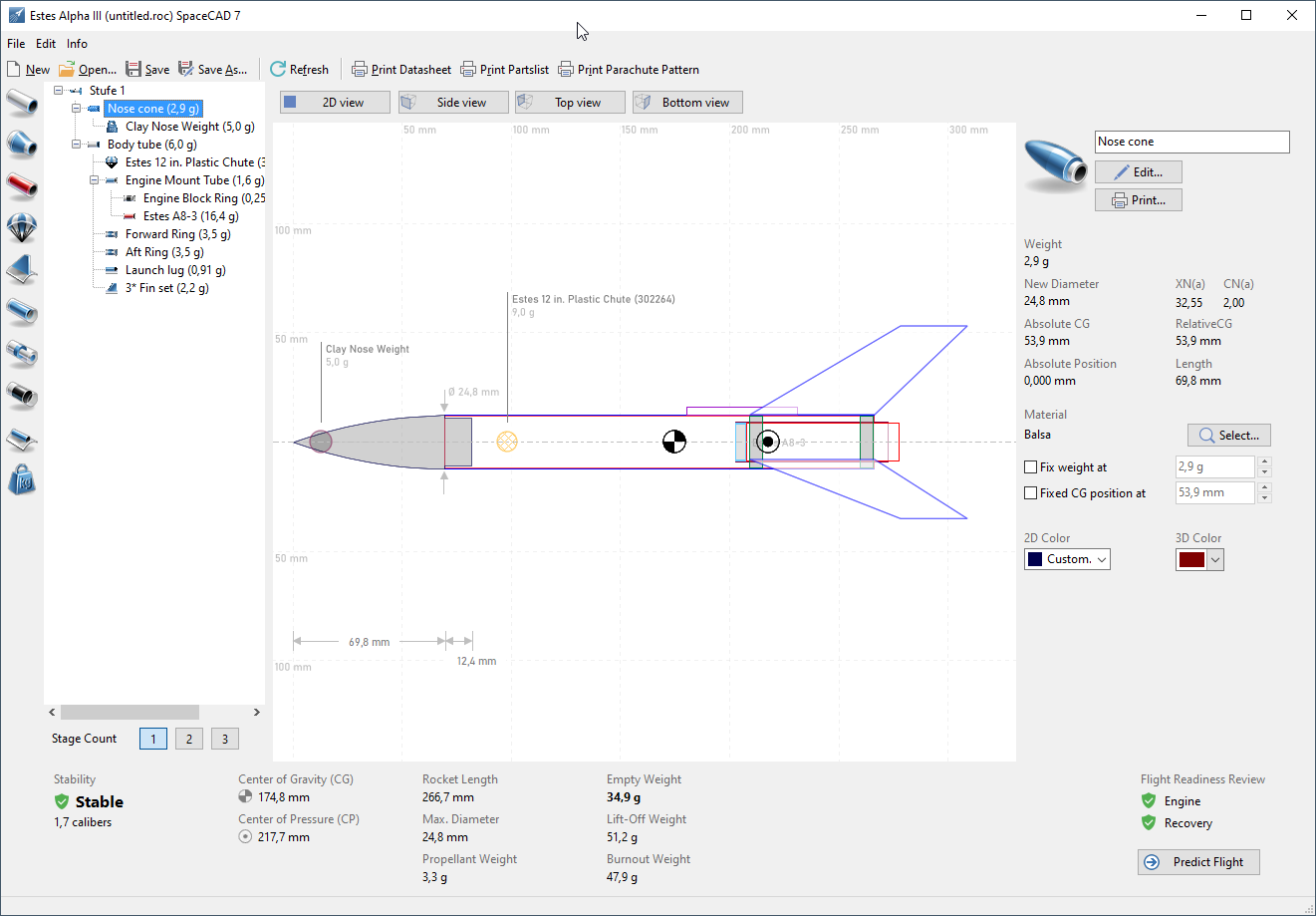Enable the Fix weight at checkbox

(x=1031, y=466)
